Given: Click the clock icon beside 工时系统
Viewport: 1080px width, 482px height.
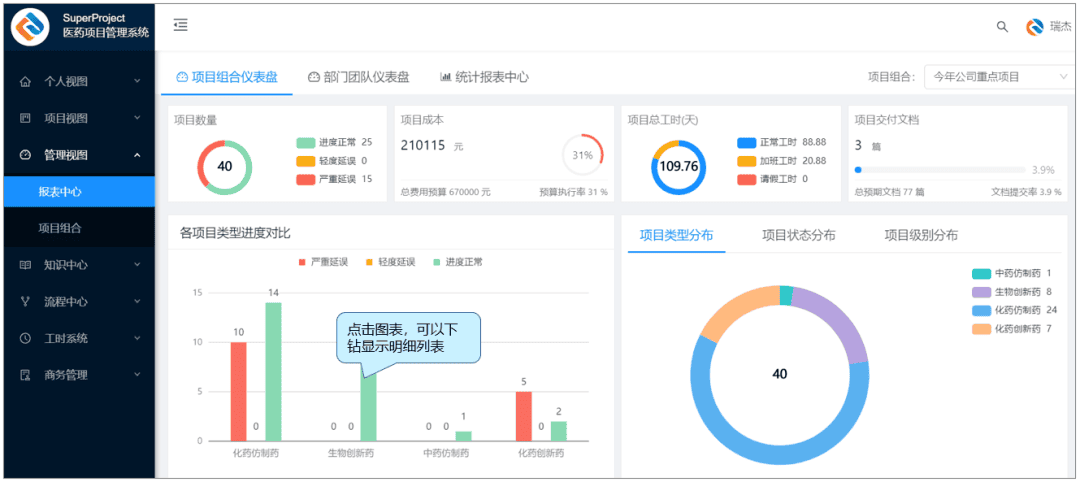Looking at the screenshot, I should 25,339.
